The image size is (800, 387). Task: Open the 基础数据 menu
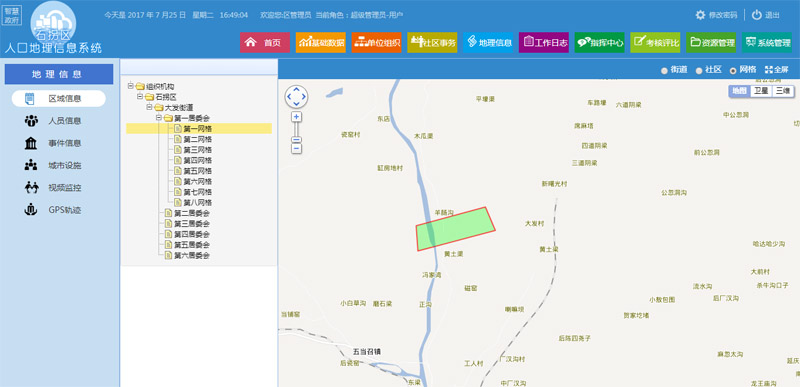pos(320,43)
